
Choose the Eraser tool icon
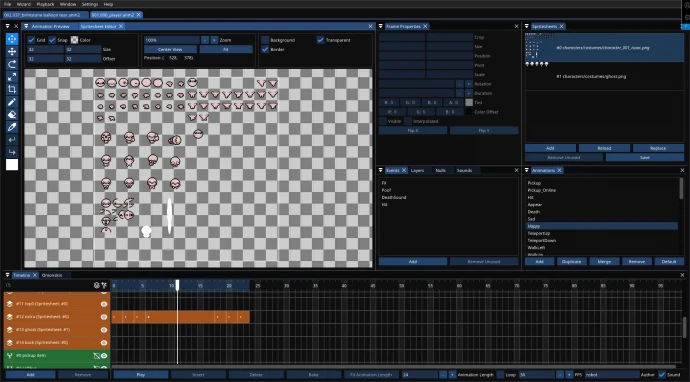pos(12,114)
